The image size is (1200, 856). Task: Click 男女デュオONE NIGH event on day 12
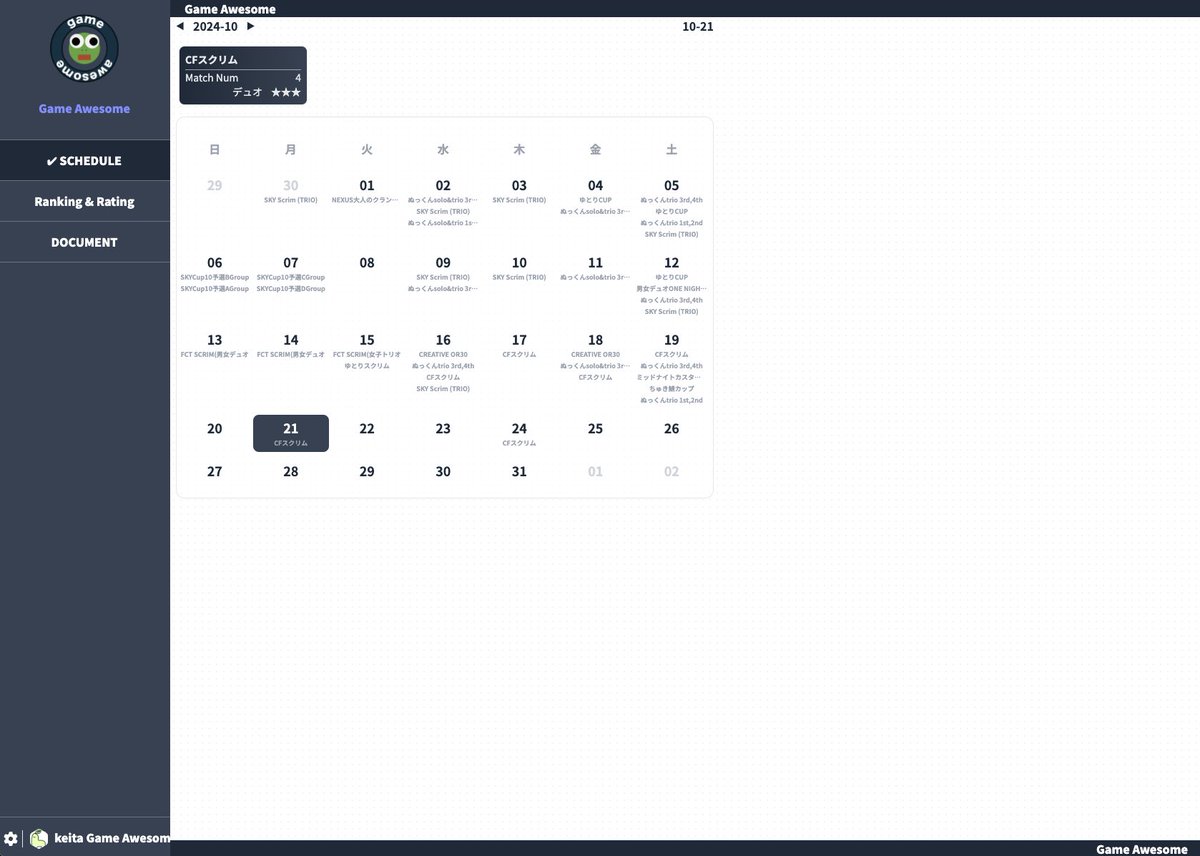pos(671,289)
